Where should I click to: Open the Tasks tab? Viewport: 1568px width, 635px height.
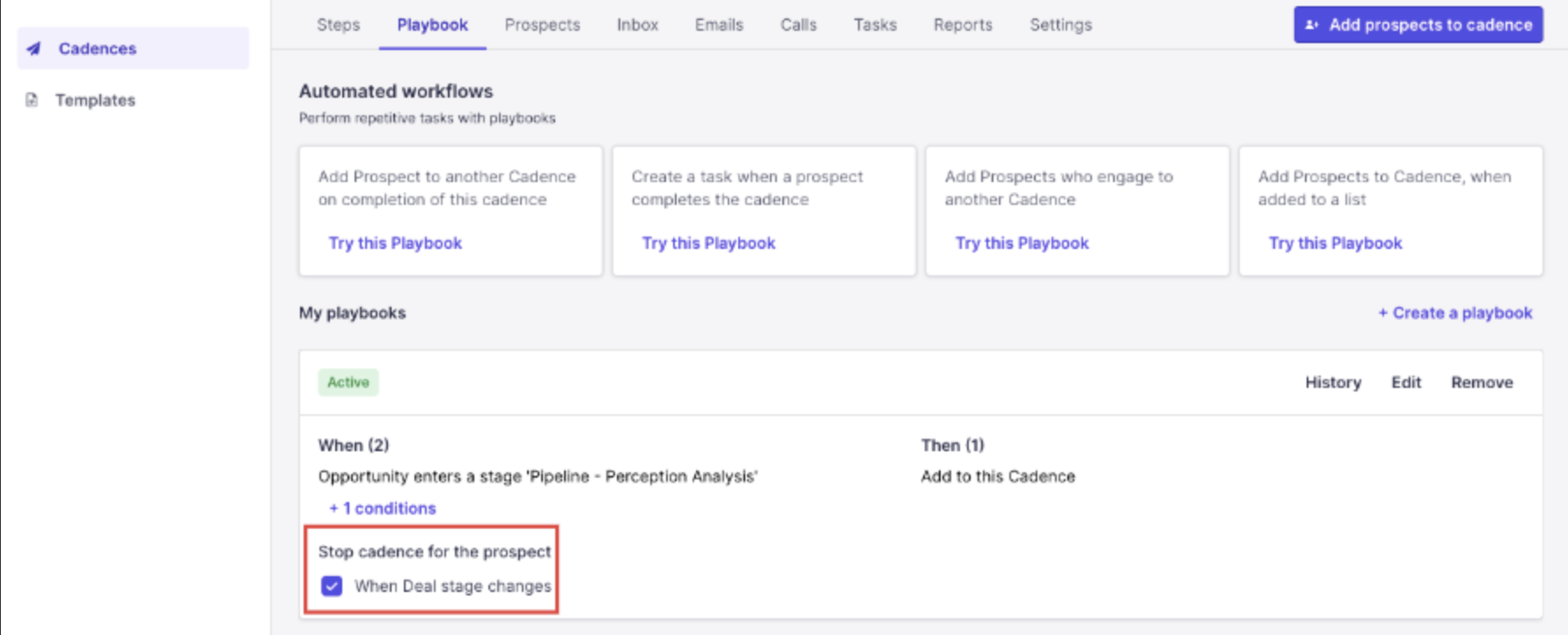[x=875, y=25]
